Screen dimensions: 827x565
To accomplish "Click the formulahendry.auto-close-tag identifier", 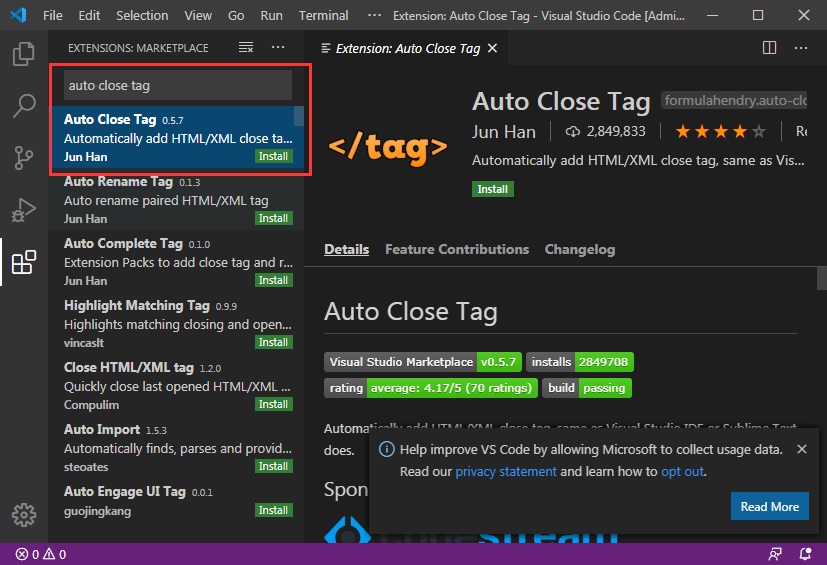I will coord(734,100).
